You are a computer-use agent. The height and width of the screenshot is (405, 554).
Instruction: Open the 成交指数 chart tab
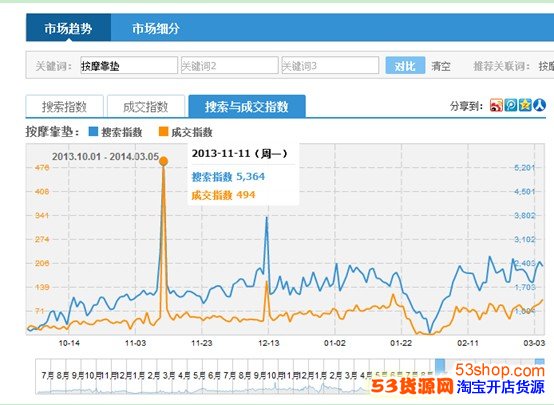click(146, 106)
